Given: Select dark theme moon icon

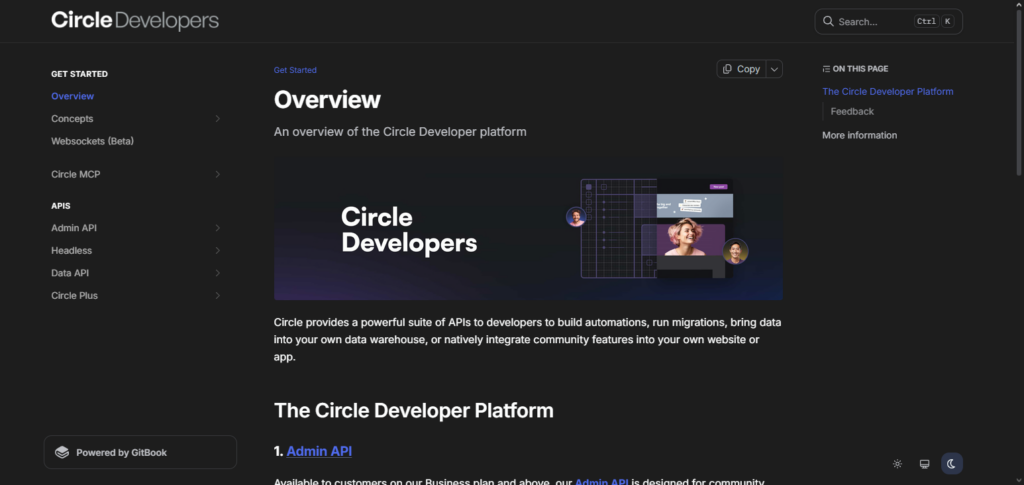Looking at the screenshot, I should (952, 464).
